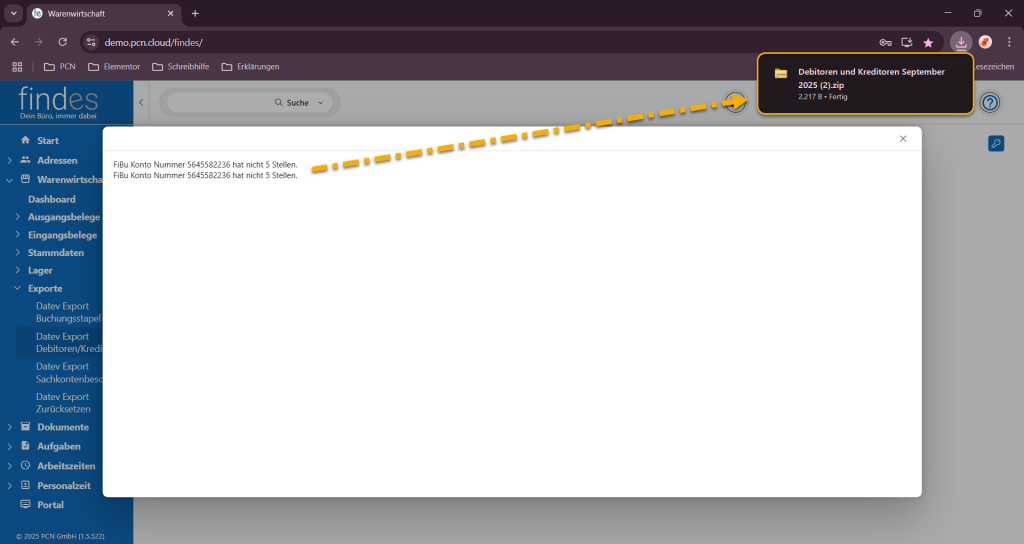Open Dashboard in Warenwirtschaft

[52, 199]
